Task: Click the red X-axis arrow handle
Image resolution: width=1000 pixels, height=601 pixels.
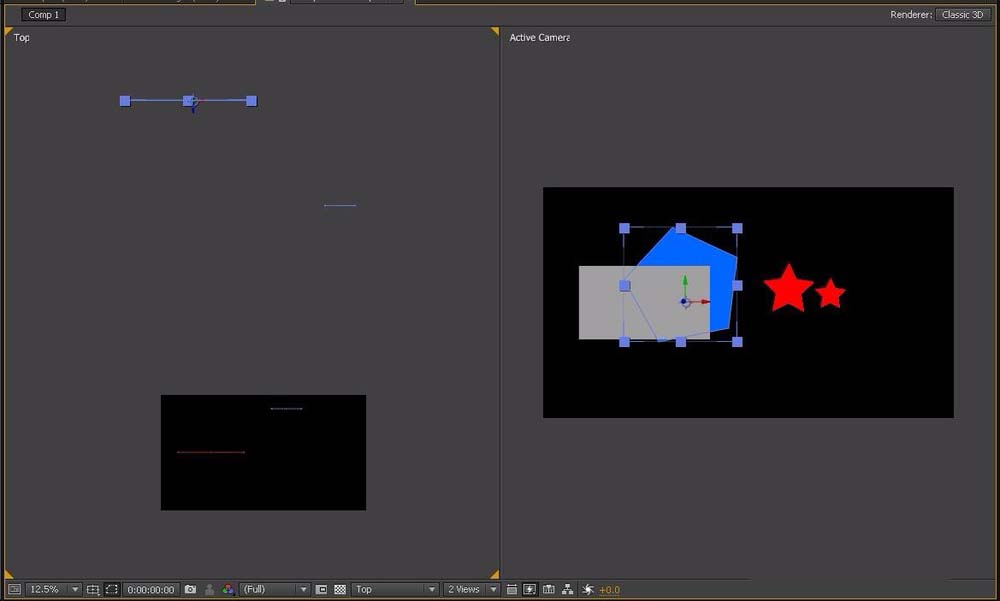Action: [x=705, y=302]
